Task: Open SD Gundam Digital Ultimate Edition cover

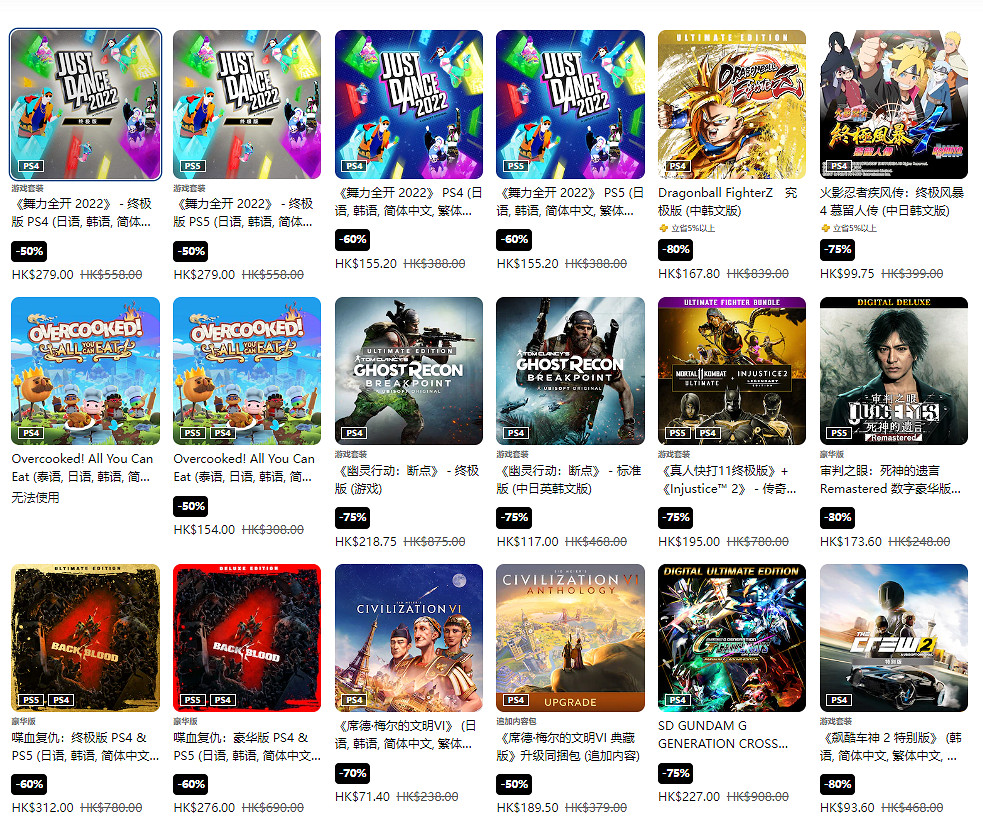Action: pyautogui.click(x=732, y=638)
